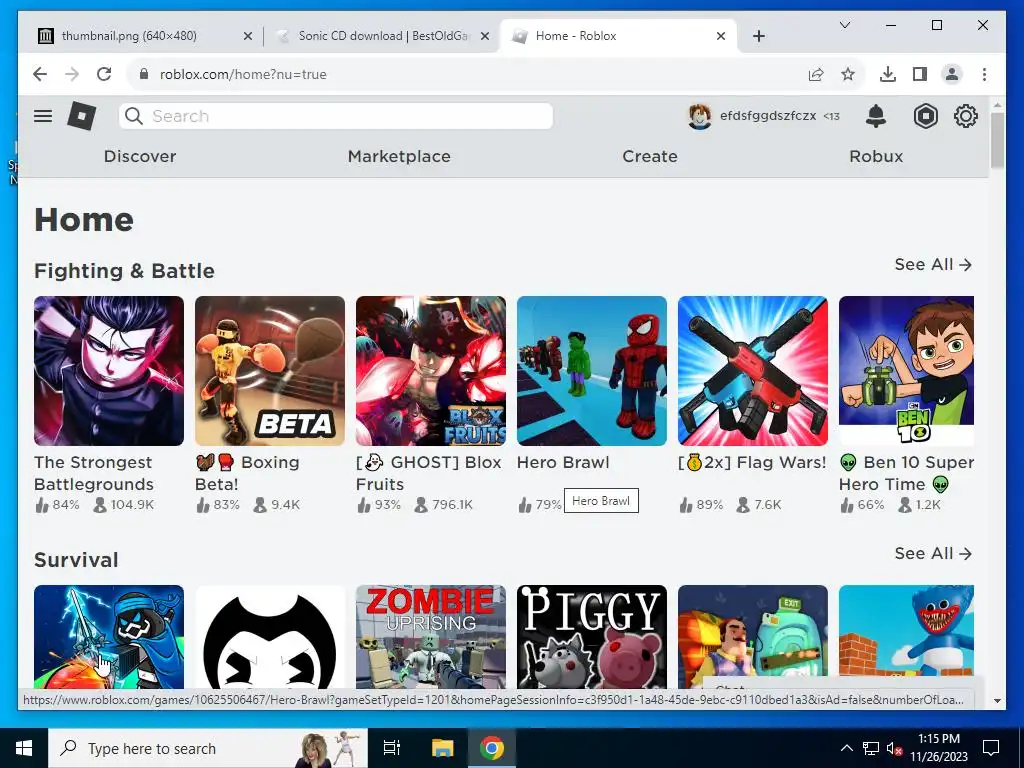The width and height of the screenshot is (1024, 768).
Task: Open the Windows notification center icon
Action: (x=991, y=748)
